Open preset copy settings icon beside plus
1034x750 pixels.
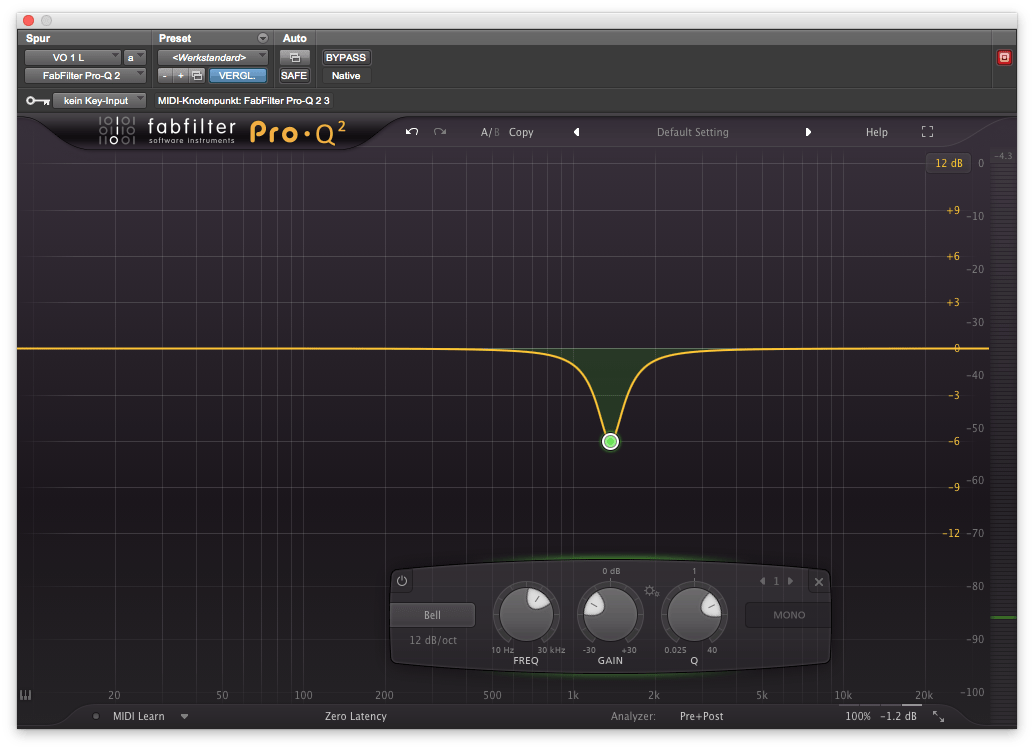(x=197, y=76)
